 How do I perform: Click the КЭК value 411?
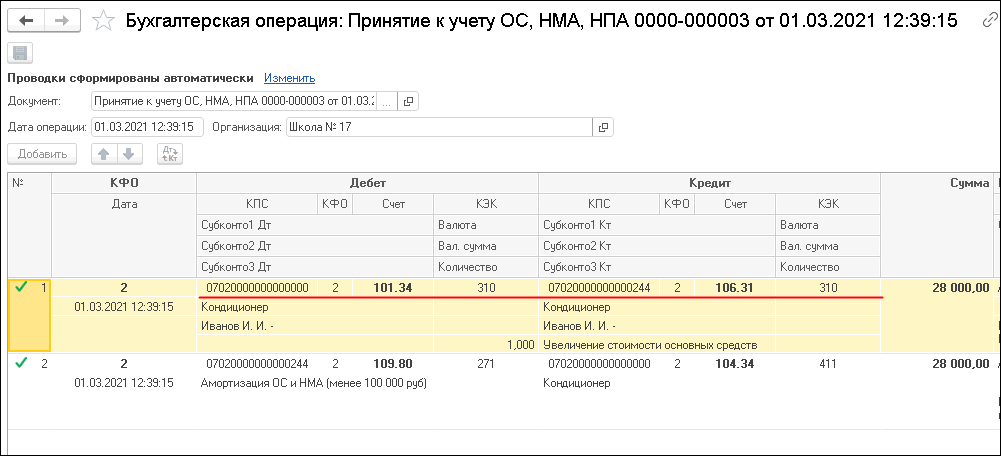point(828,364)
